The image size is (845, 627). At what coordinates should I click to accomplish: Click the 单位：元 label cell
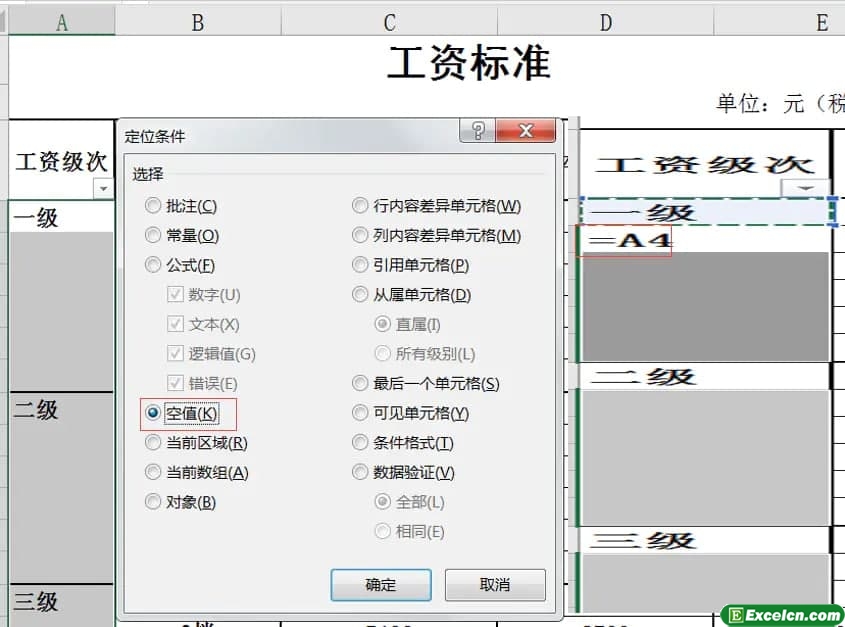[780, 103]
